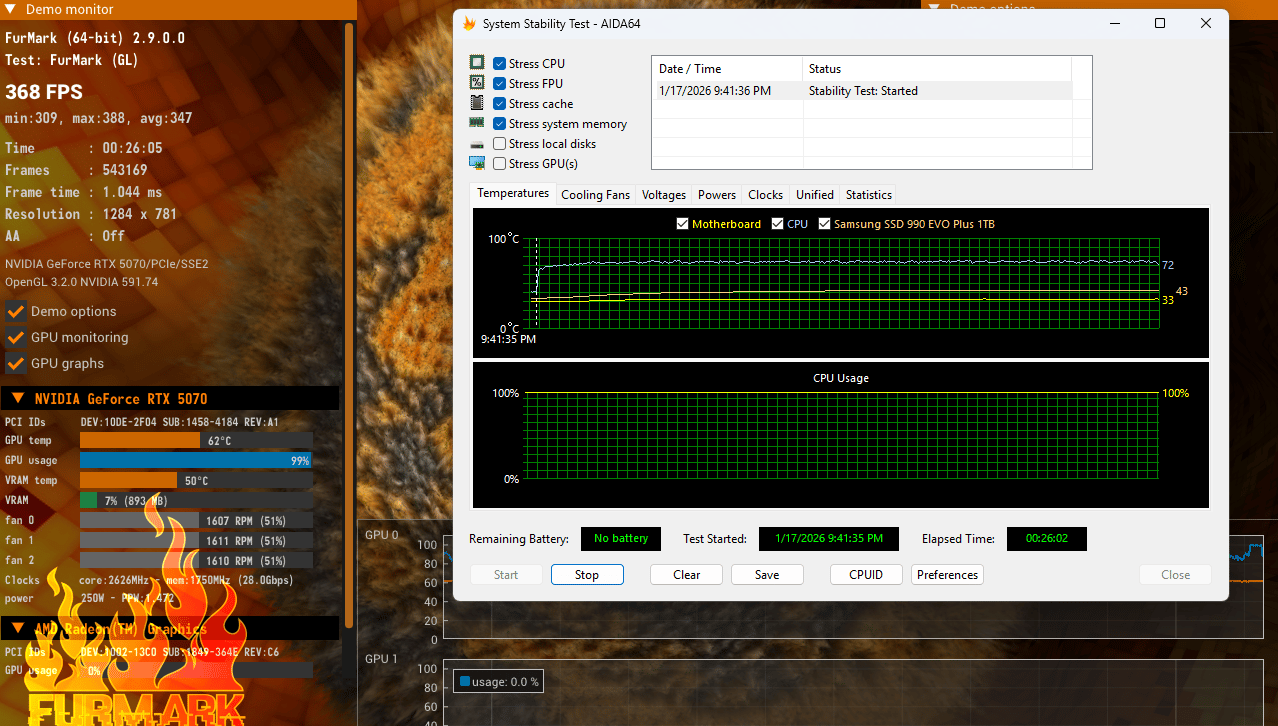The width and height of the screenshot is (1278, 726).
Task: Maximize the AIDA64 window
Action: click(1160, 23)
